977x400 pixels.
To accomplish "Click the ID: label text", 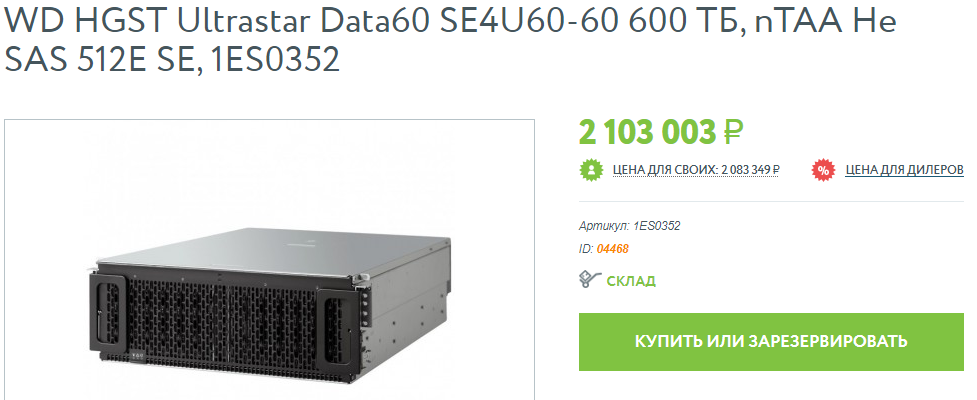I will click(586, 249).
